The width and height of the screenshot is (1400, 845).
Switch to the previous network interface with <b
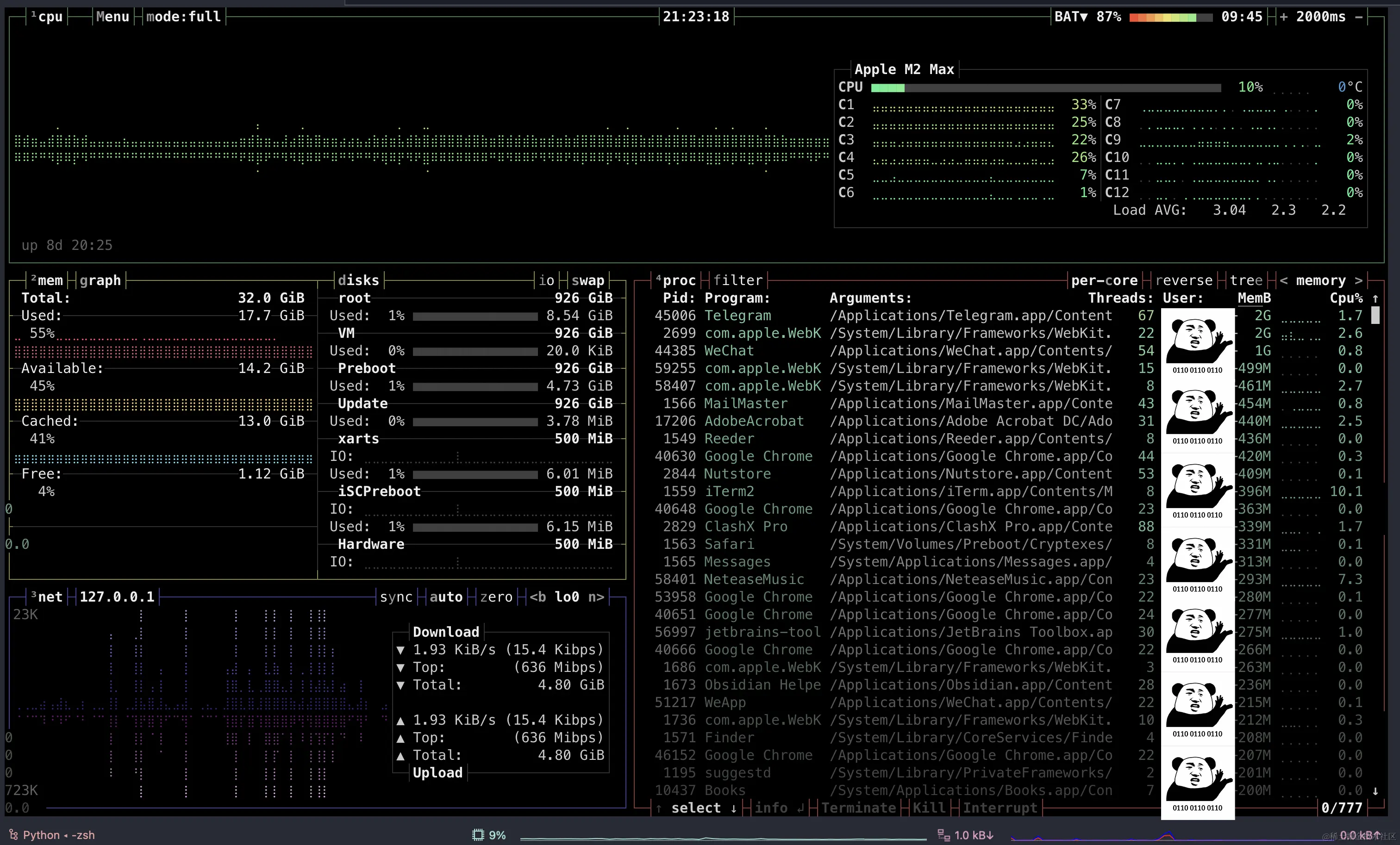click(x=538, y=597)
